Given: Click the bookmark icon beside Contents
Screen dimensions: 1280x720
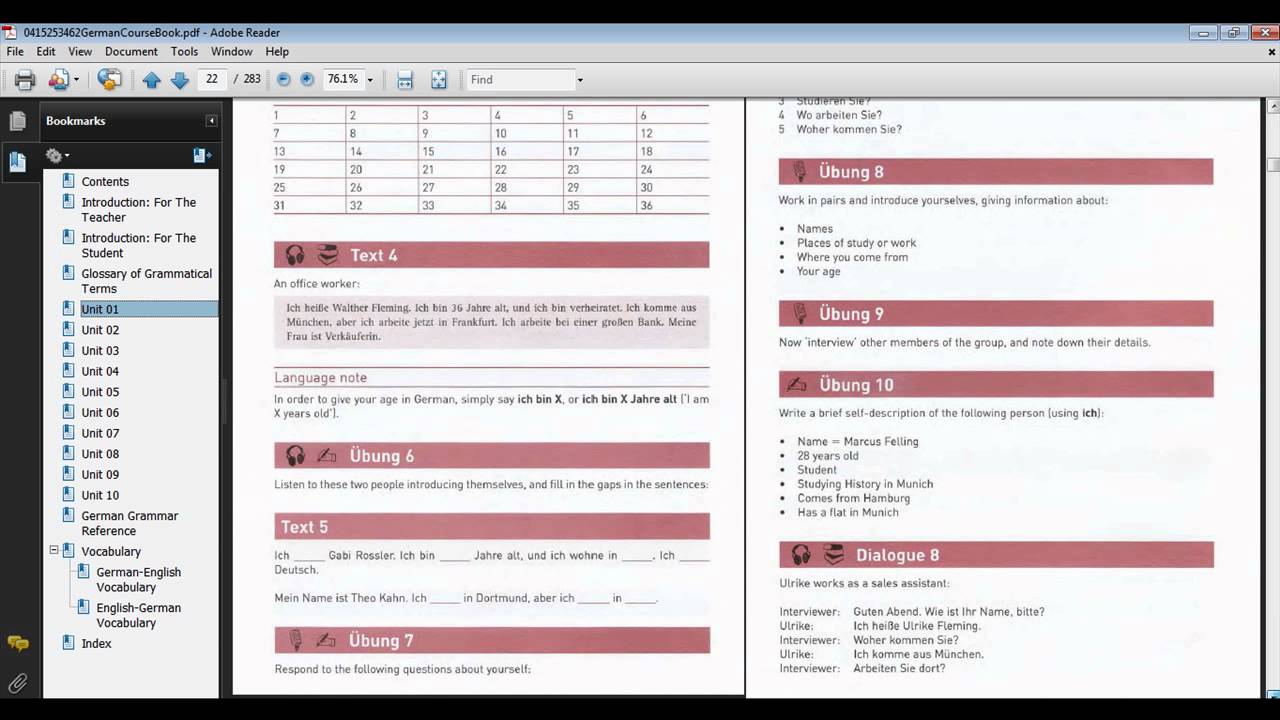Looking at the screenshot, I should (x=69, y=181).
